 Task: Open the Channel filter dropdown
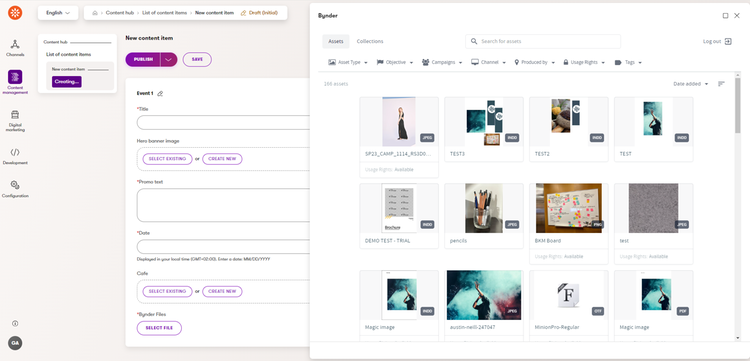pyautogui.click(x=488, y=63)
